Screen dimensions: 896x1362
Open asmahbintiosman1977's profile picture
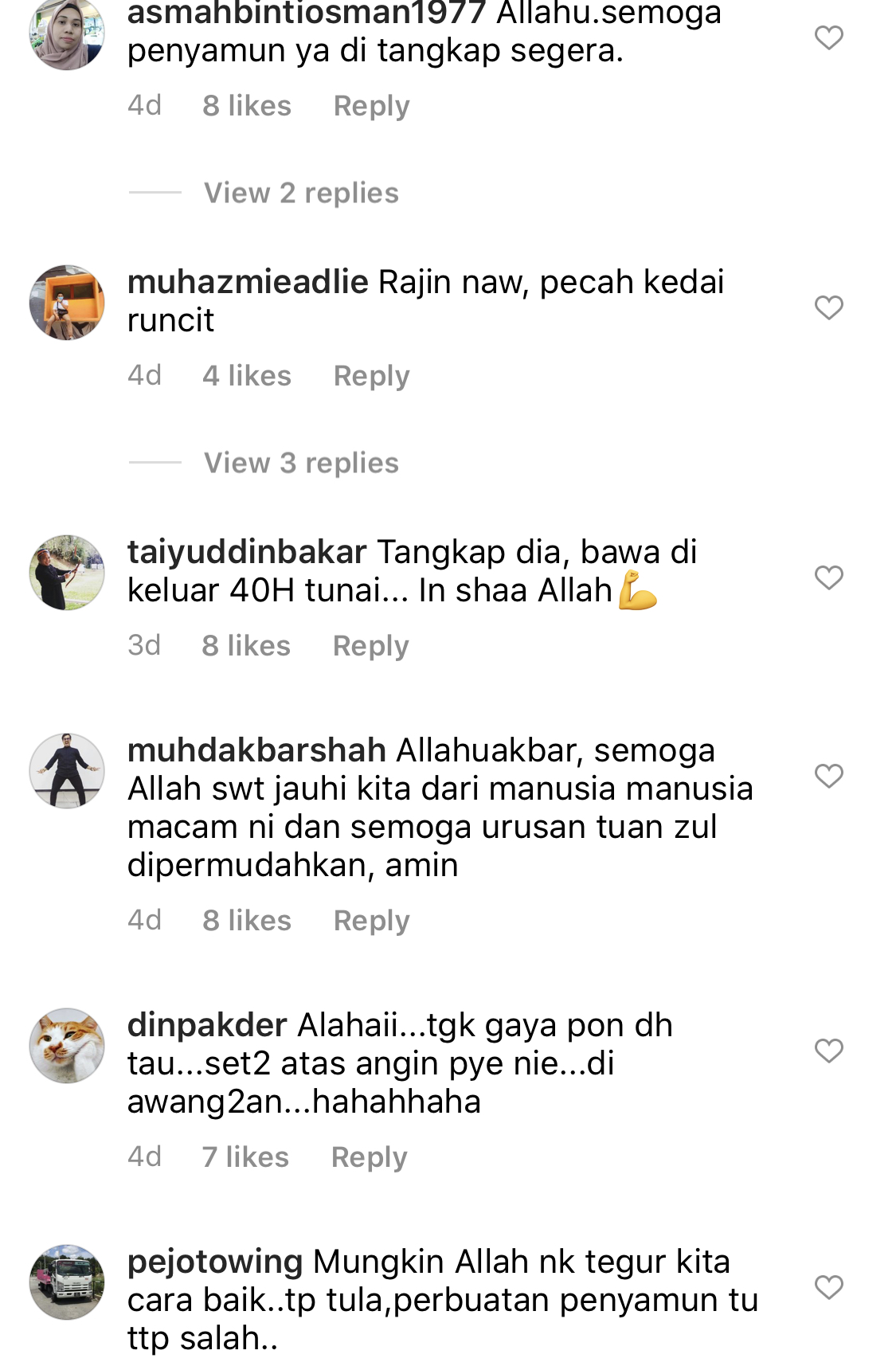tap(67, 33)
